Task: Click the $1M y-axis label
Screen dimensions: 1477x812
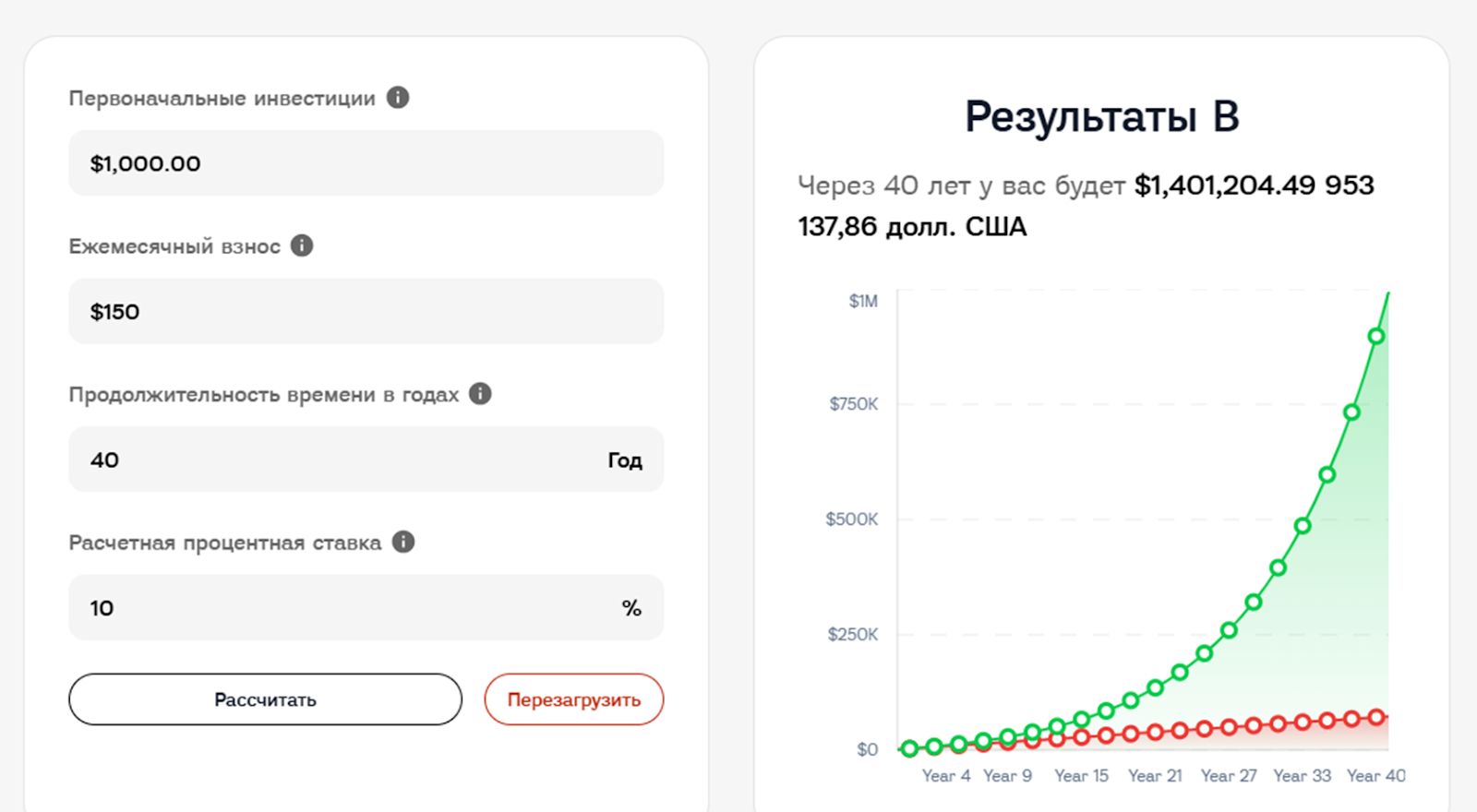Action: point(863,302)
